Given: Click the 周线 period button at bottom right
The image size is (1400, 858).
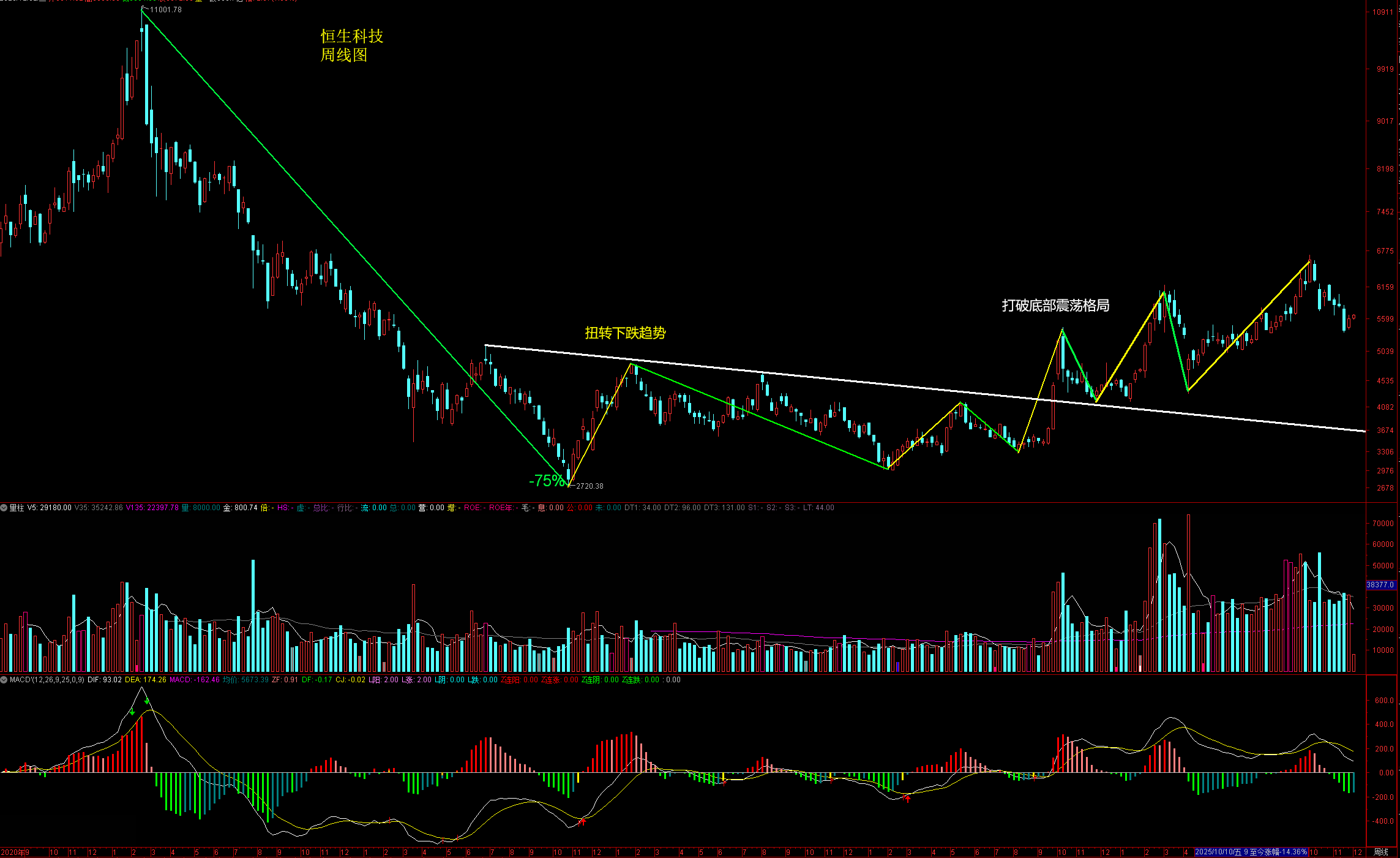Looking at the screenshot, I should pos(1381,852).
